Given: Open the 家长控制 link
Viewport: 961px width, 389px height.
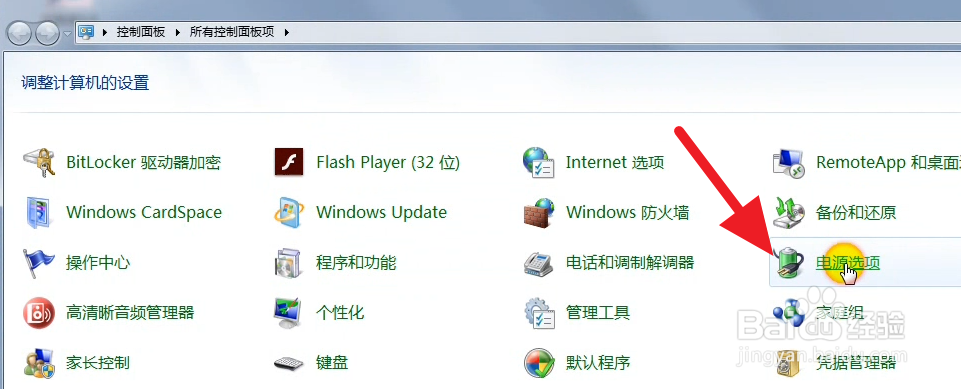Looking at the screenshot, I should (98, 363).
